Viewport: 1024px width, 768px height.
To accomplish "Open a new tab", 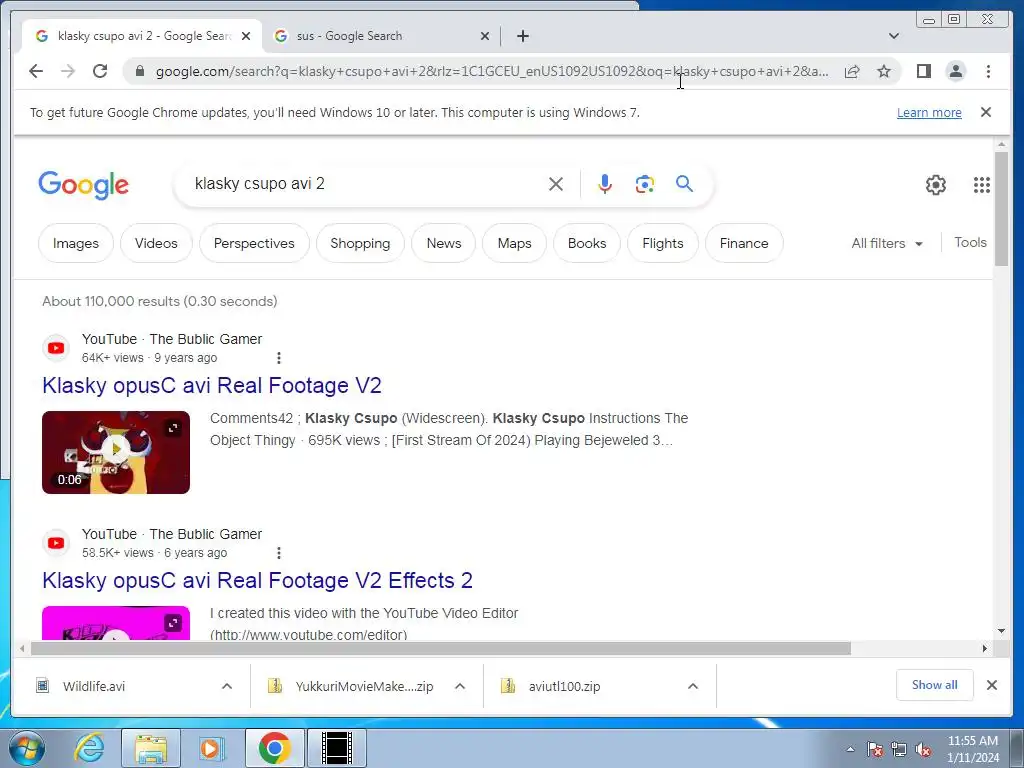I will pos(522,36).
